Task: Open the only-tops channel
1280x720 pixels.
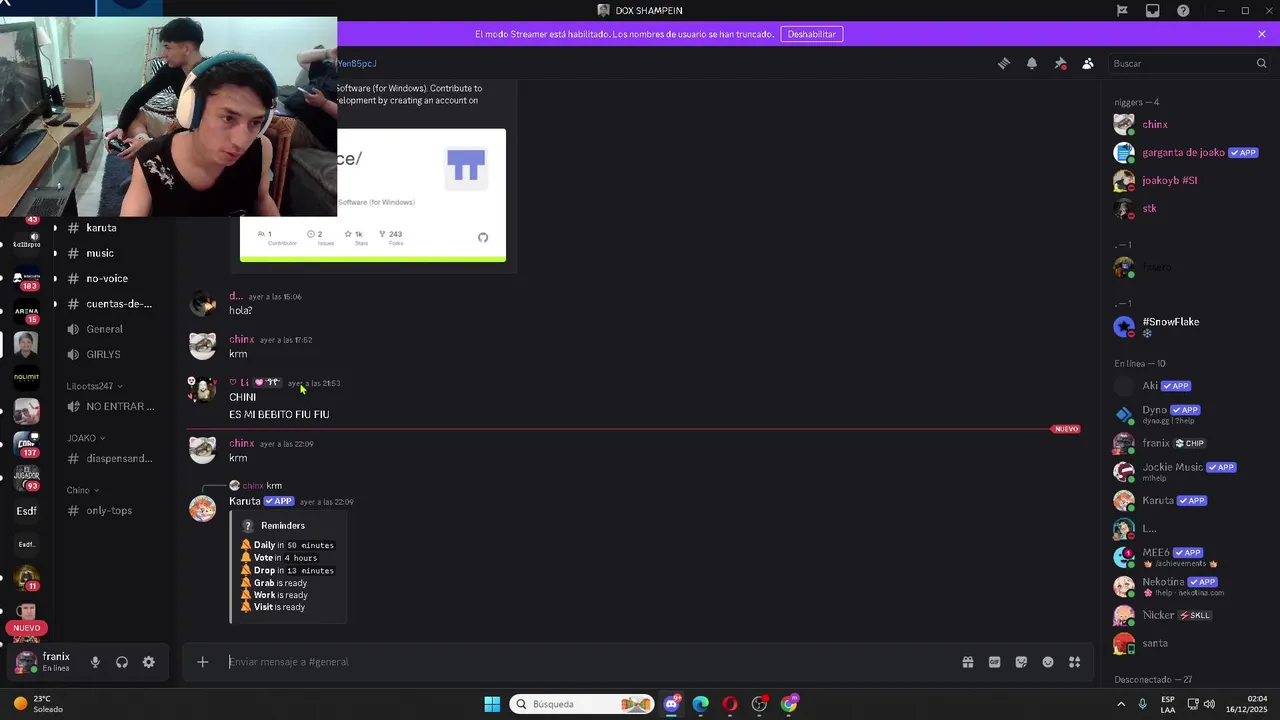Action: [x=111, y=511]
